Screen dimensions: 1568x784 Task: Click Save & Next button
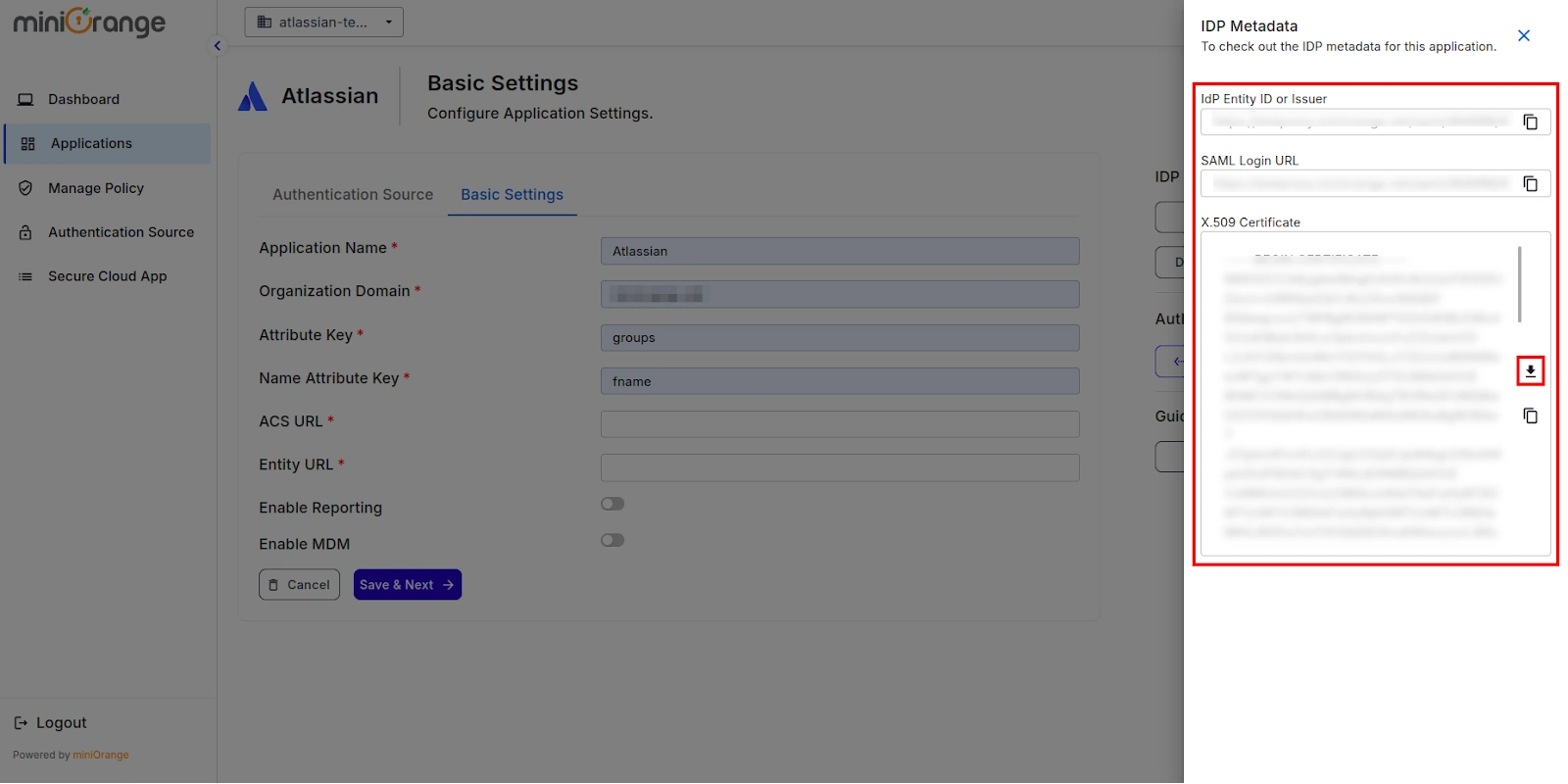(x=407, y=585)
